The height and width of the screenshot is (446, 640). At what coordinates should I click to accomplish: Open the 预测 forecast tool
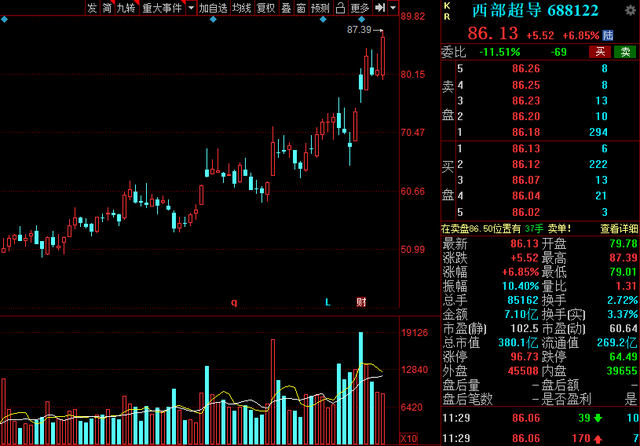tap(320, 8)
